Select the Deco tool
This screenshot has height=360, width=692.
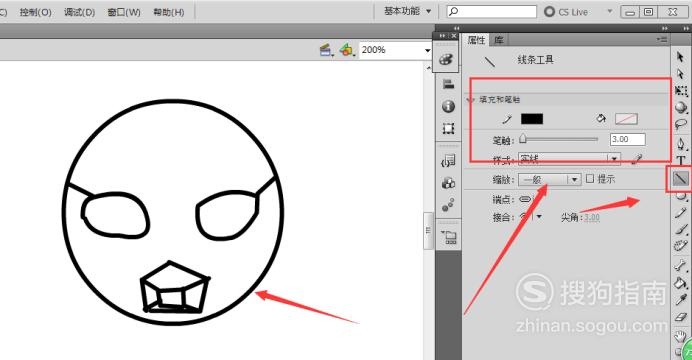click(x=681, y=246)
